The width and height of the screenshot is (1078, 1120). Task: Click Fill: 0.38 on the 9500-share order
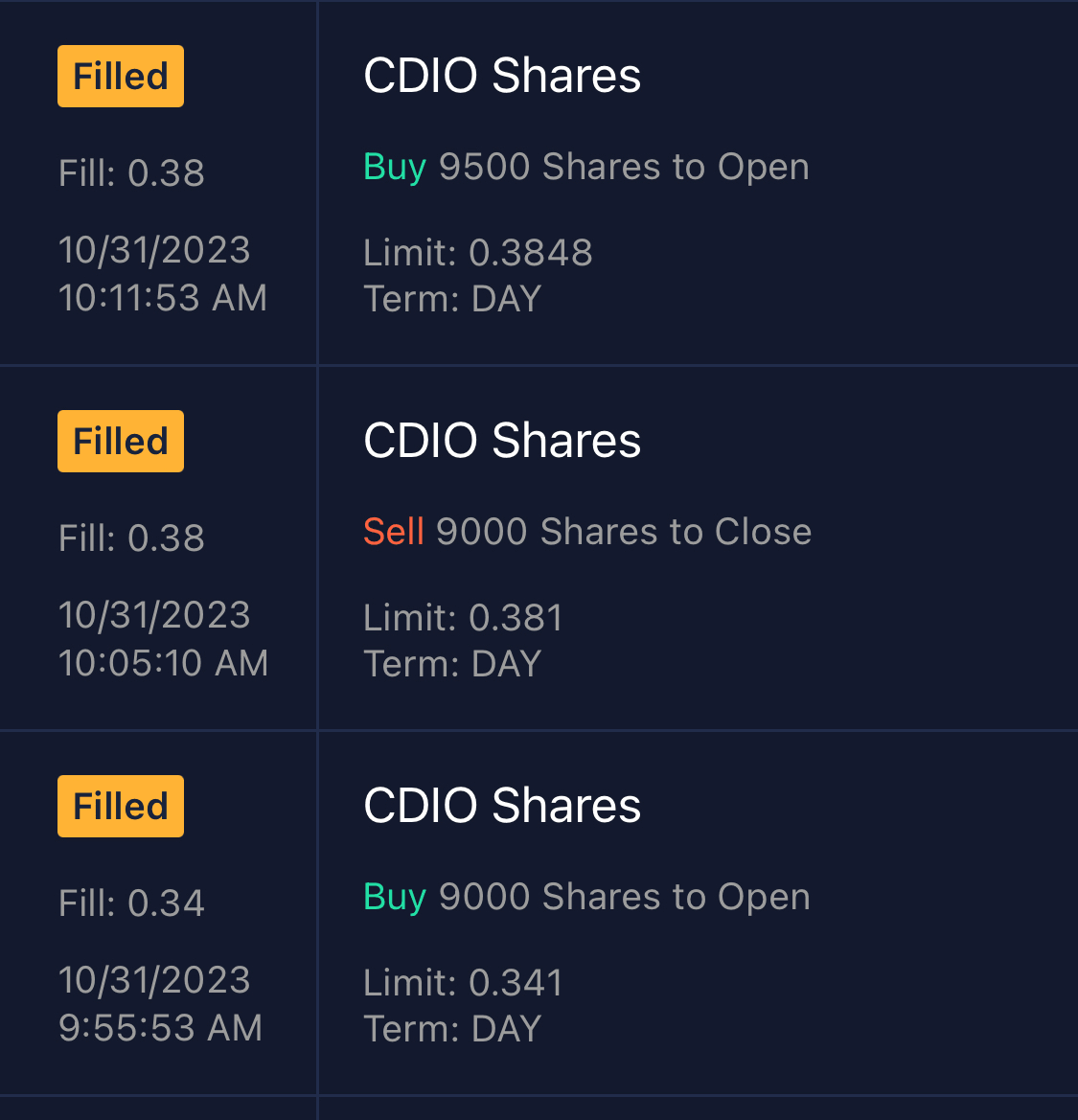pos(131,173)
